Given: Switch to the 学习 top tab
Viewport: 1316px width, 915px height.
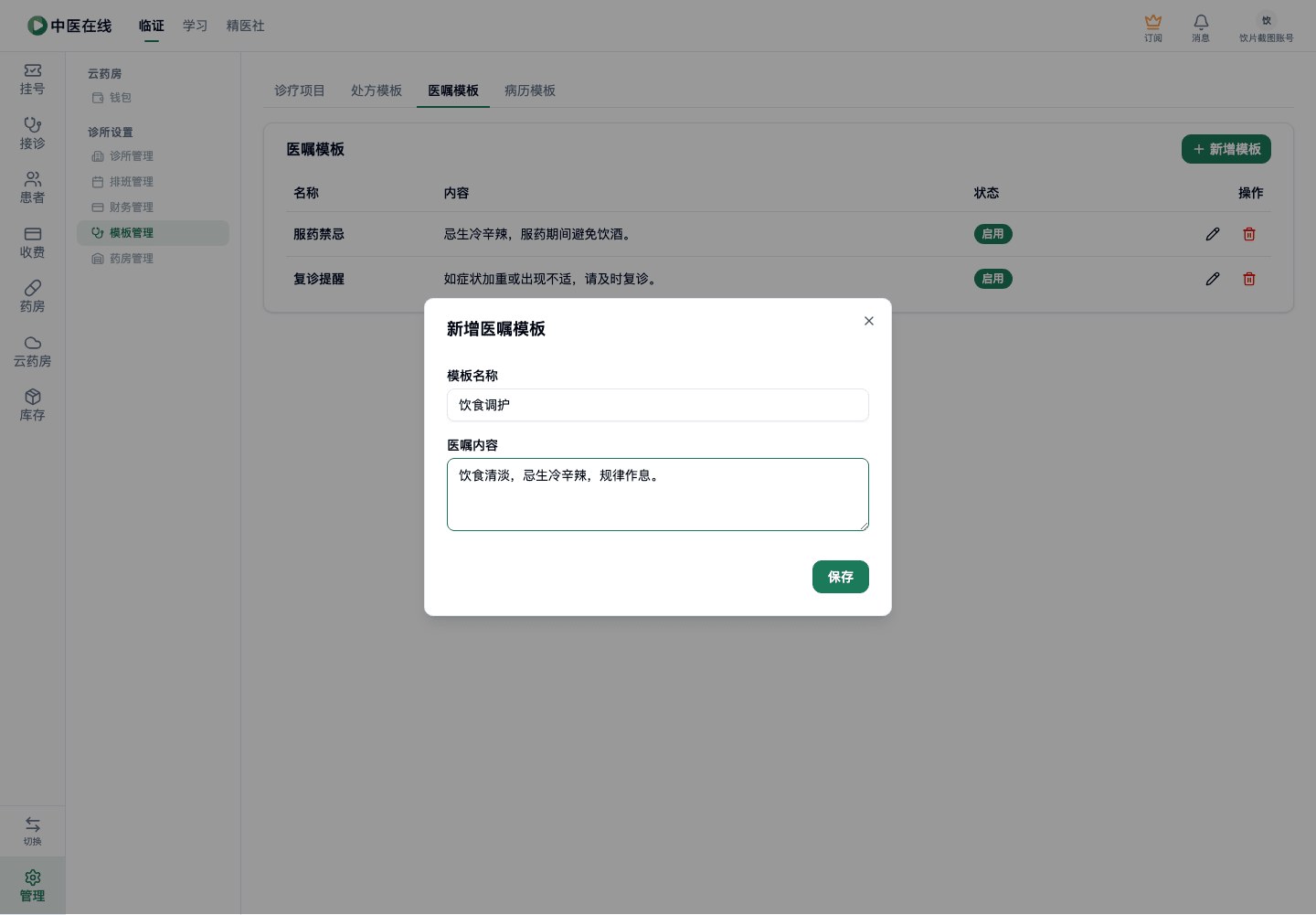Looking at the screenshot, I should point(196,26).
